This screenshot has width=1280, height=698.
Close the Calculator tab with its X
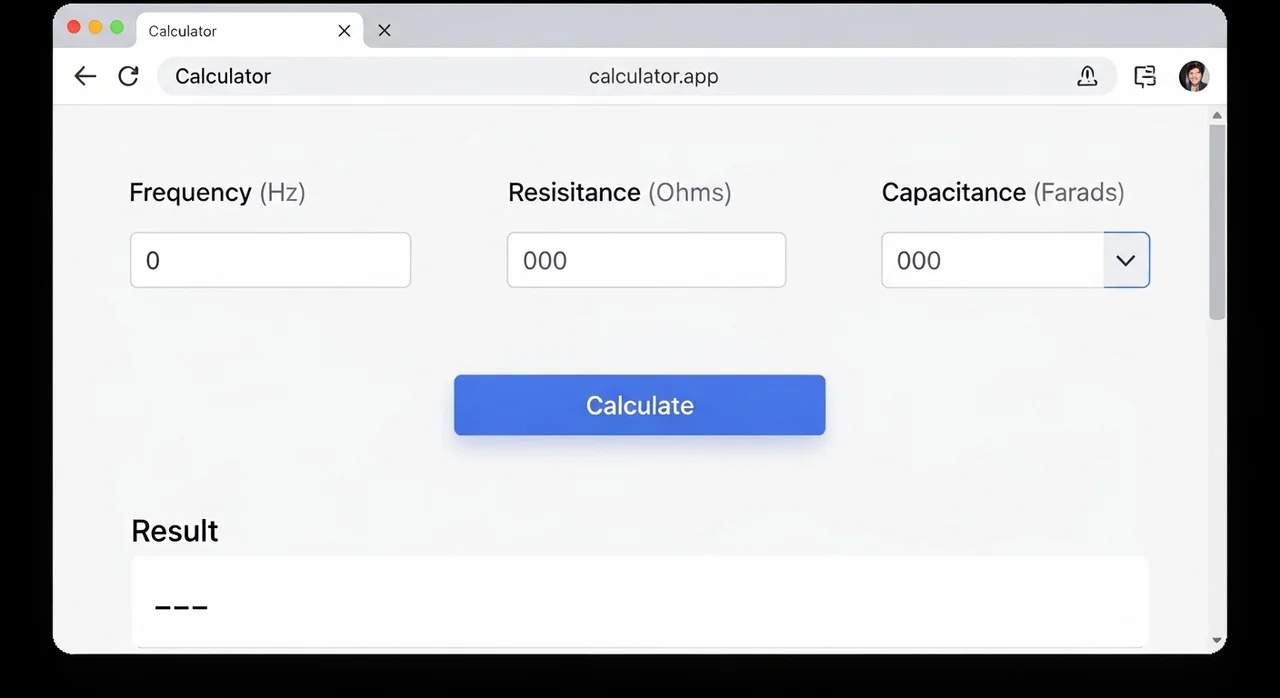click(344, 31)
